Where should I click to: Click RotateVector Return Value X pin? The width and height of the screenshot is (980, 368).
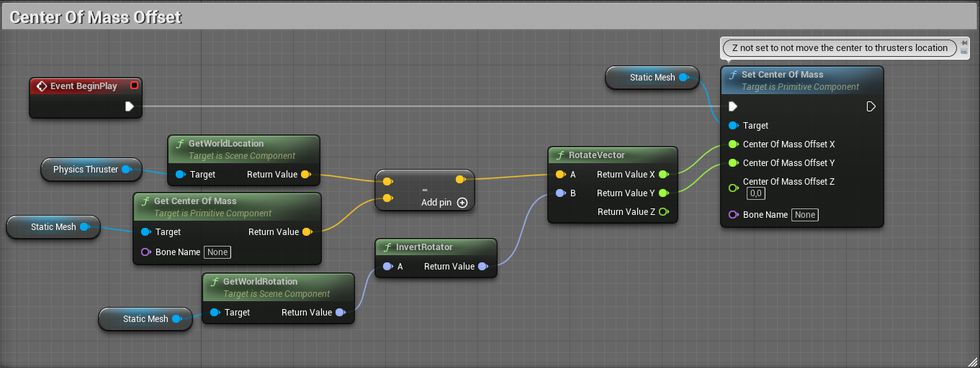click(663, 174)
